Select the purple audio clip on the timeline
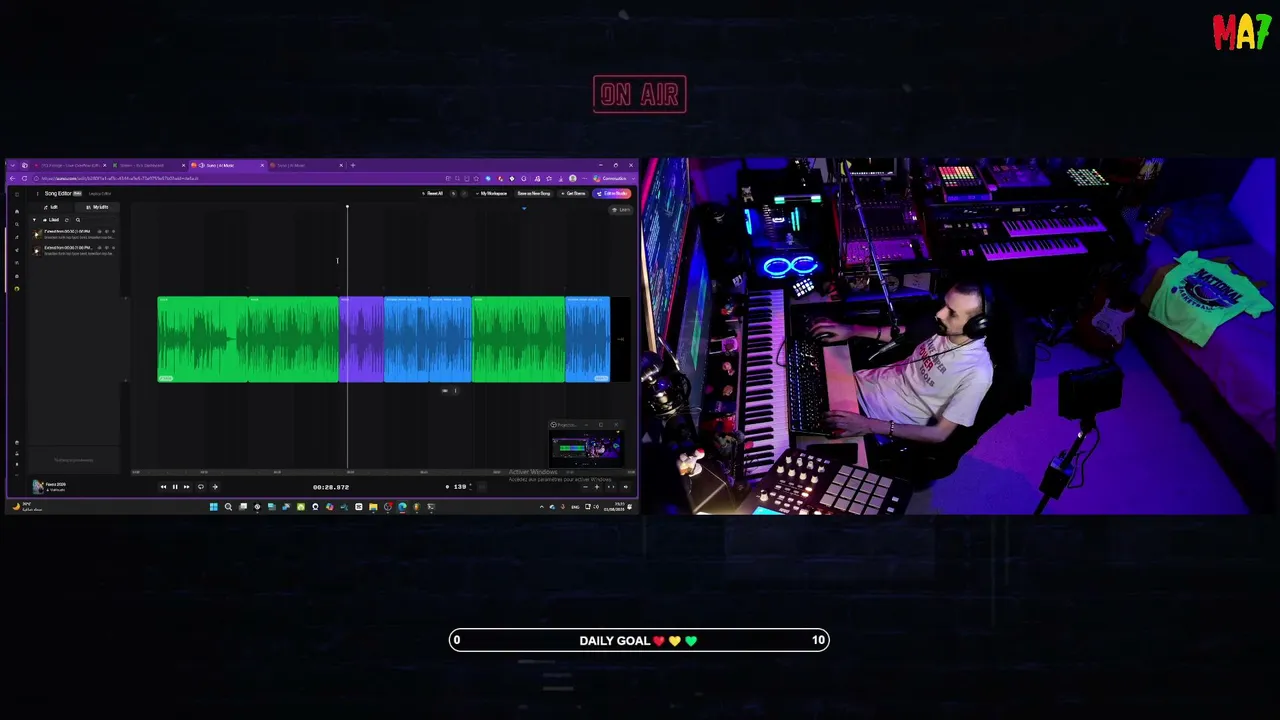Screen dimensions: 1280x720 pyautogui.click(x=361, y=339)
